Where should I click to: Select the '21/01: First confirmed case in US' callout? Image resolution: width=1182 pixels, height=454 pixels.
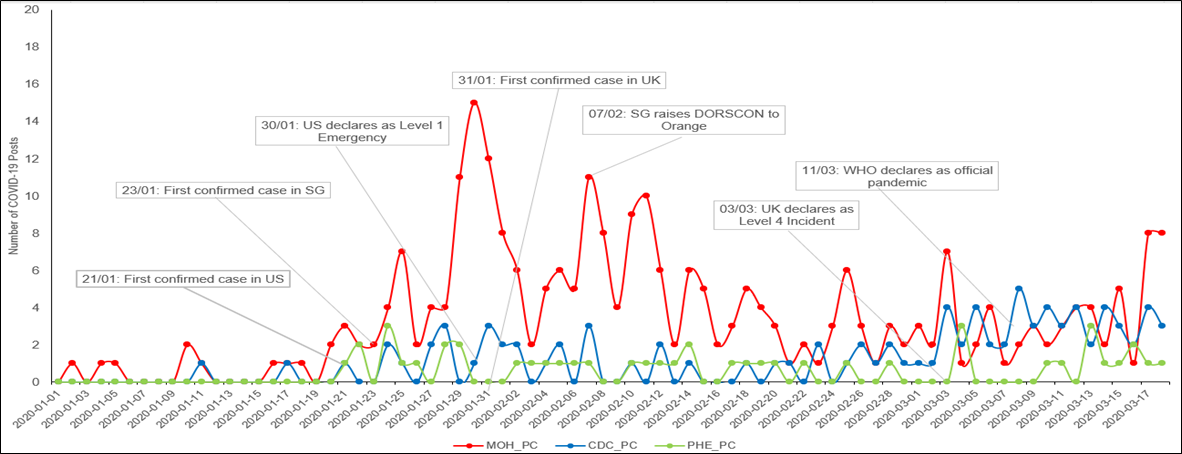coord(182,279)
